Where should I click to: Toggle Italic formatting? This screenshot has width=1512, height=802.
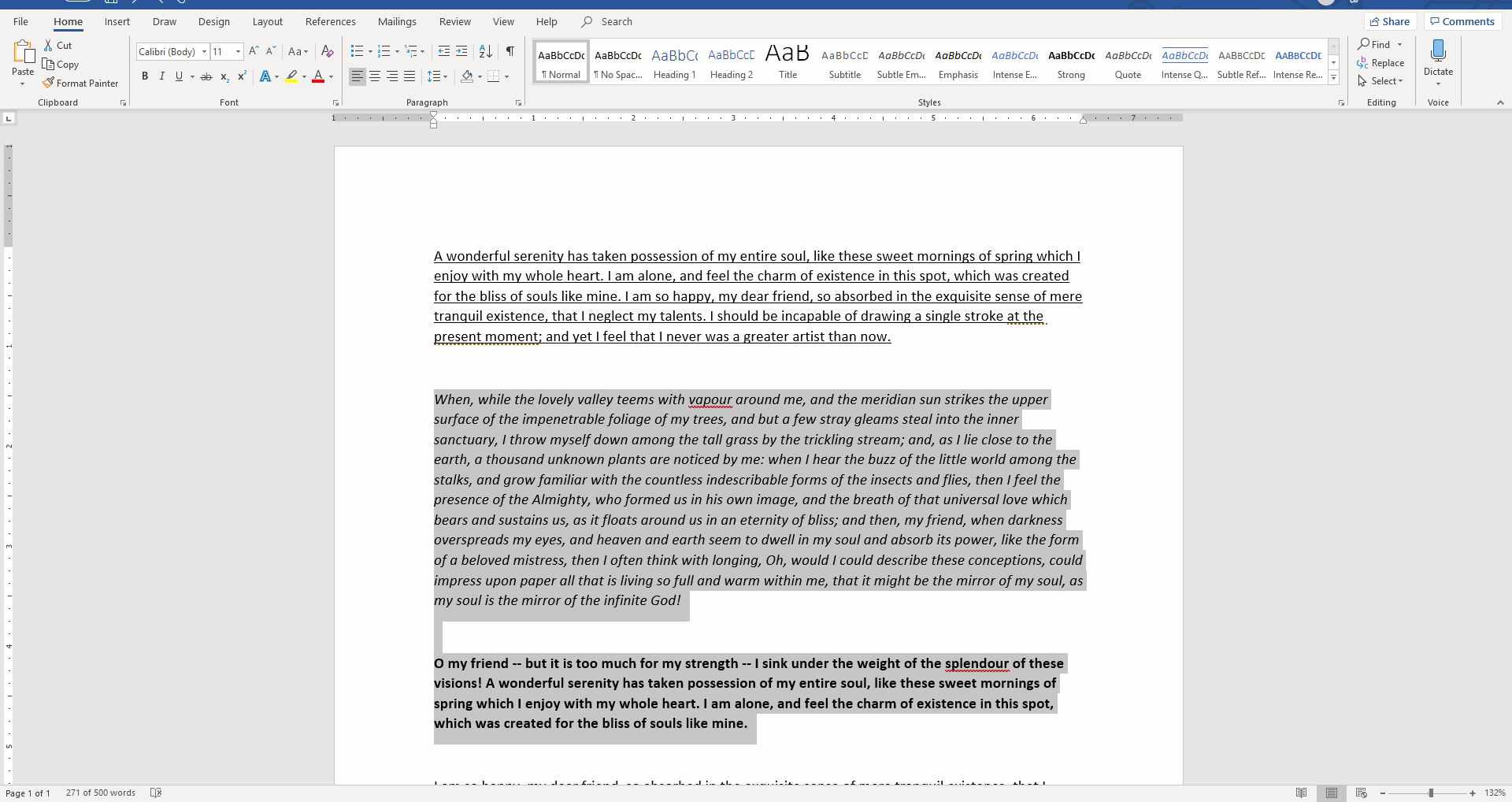pyautogui.click(x=162, y=76)
